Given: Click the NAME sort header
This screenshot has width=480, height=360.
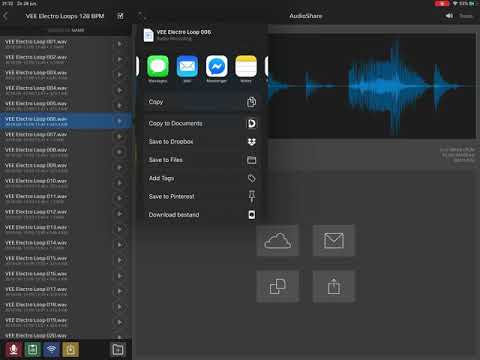Looking at the screenshot, I should pyautogui.click(x=78, y=30).
